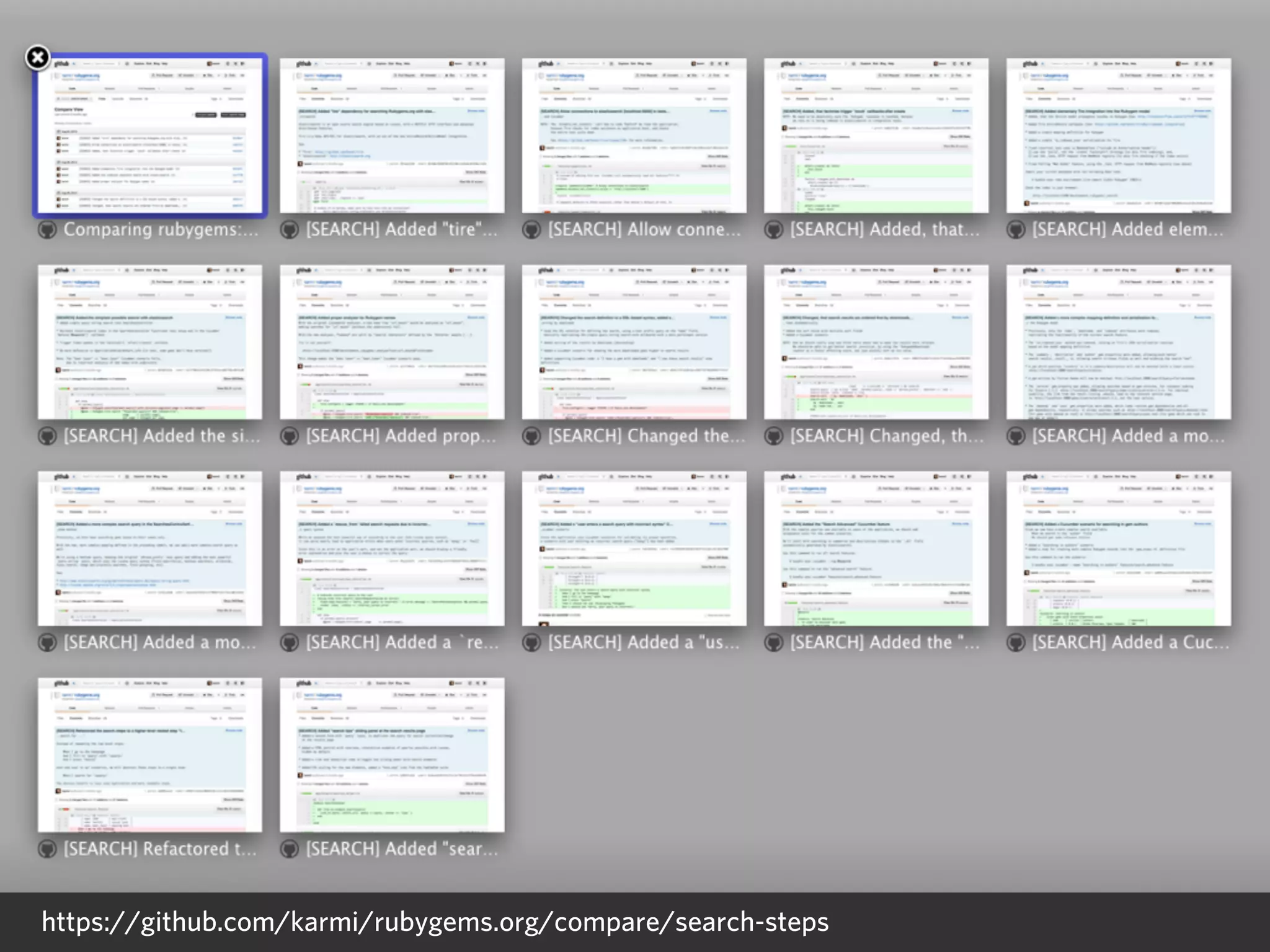This screenshot has width=1270, height=952.
Task: Click GitHub icon beside Added elem label
Action: (x=1016, y=230)
